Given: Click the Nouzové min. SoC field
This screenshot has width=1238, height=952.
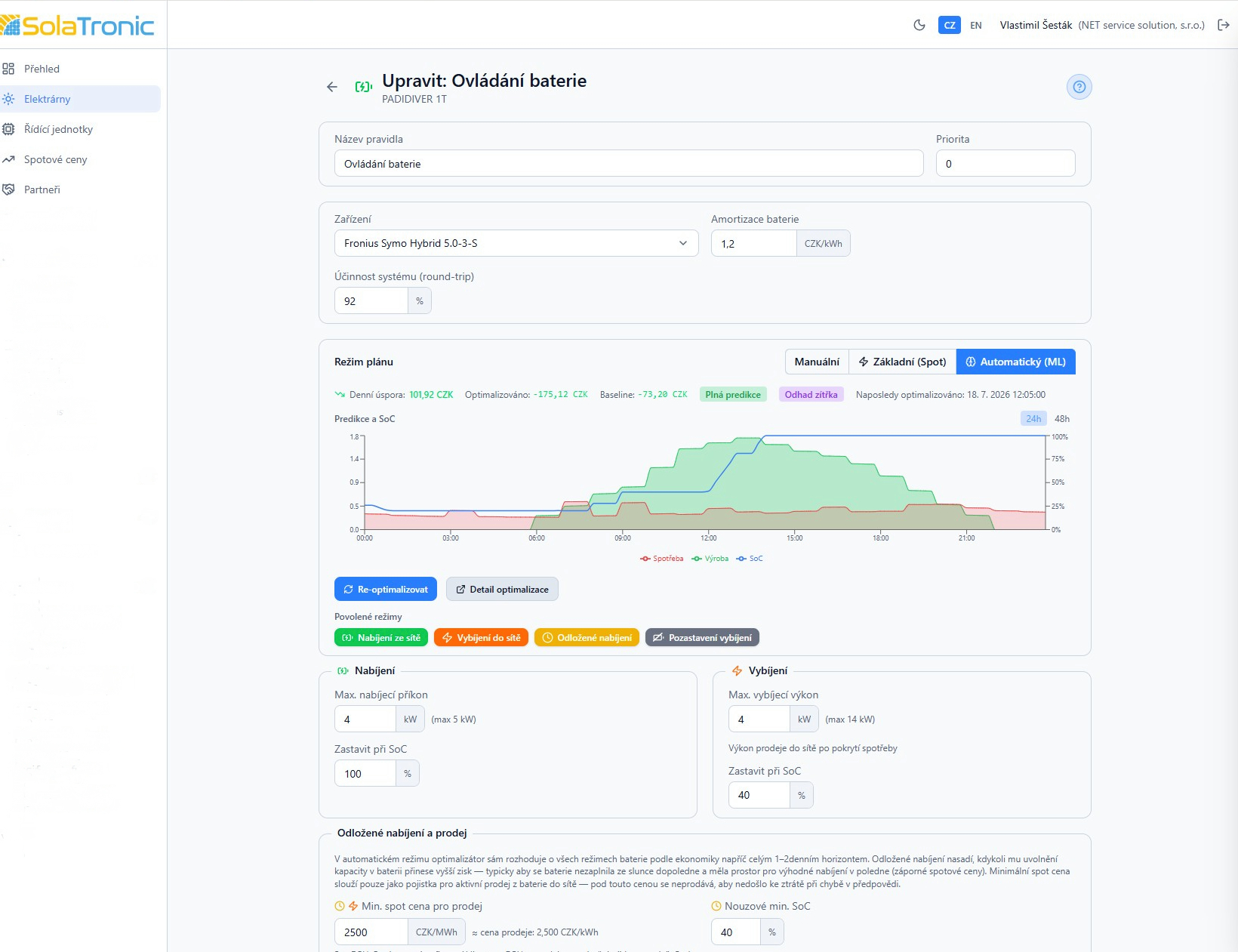Looking at the screenshot, I should tap(735, 932).
